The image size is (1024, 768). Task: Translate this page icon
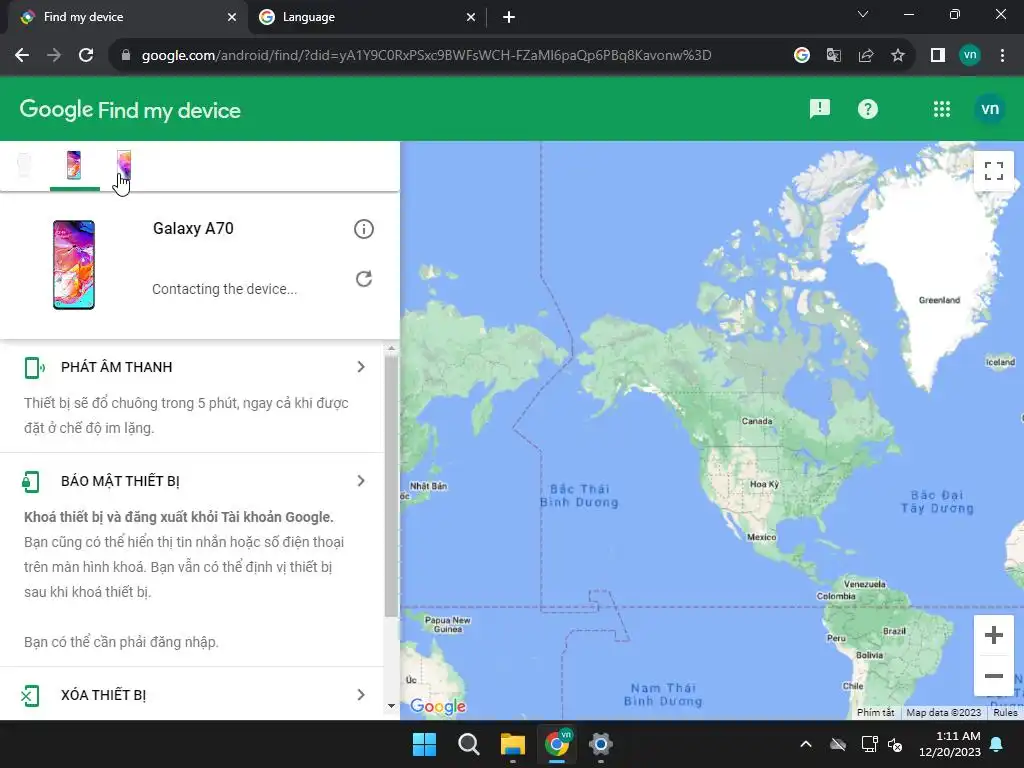click(834, 55)
